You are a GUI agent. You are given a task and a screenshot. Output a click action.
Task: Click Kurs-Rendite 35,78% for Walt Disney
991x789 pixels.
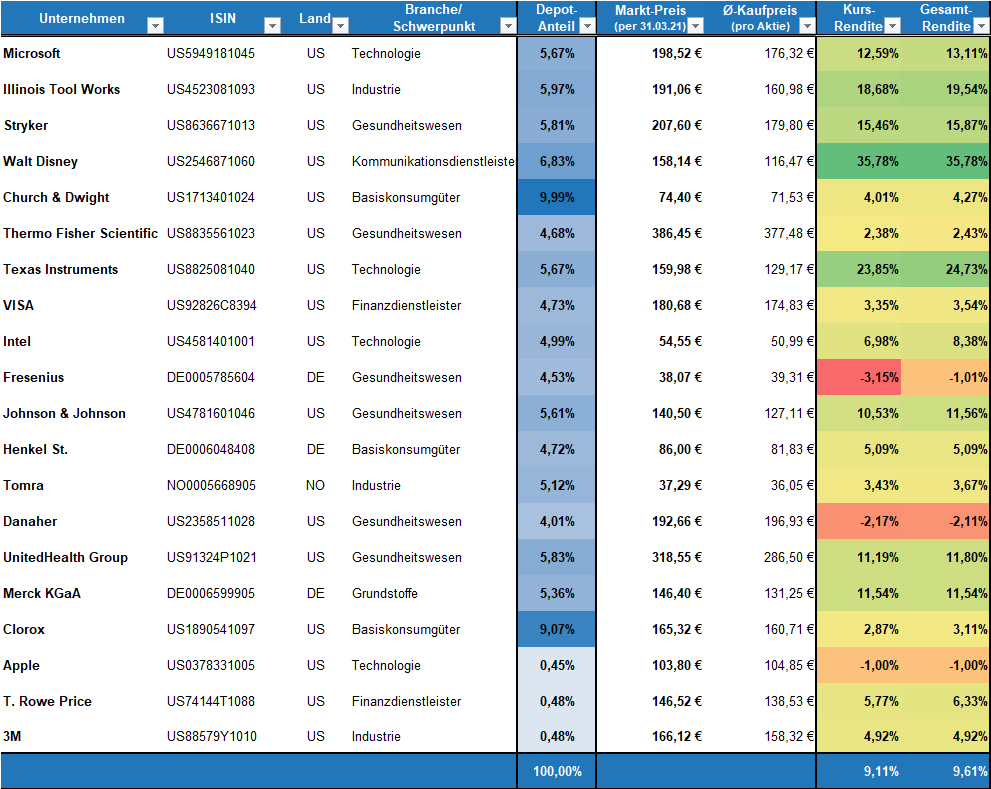tap(860, 161)
